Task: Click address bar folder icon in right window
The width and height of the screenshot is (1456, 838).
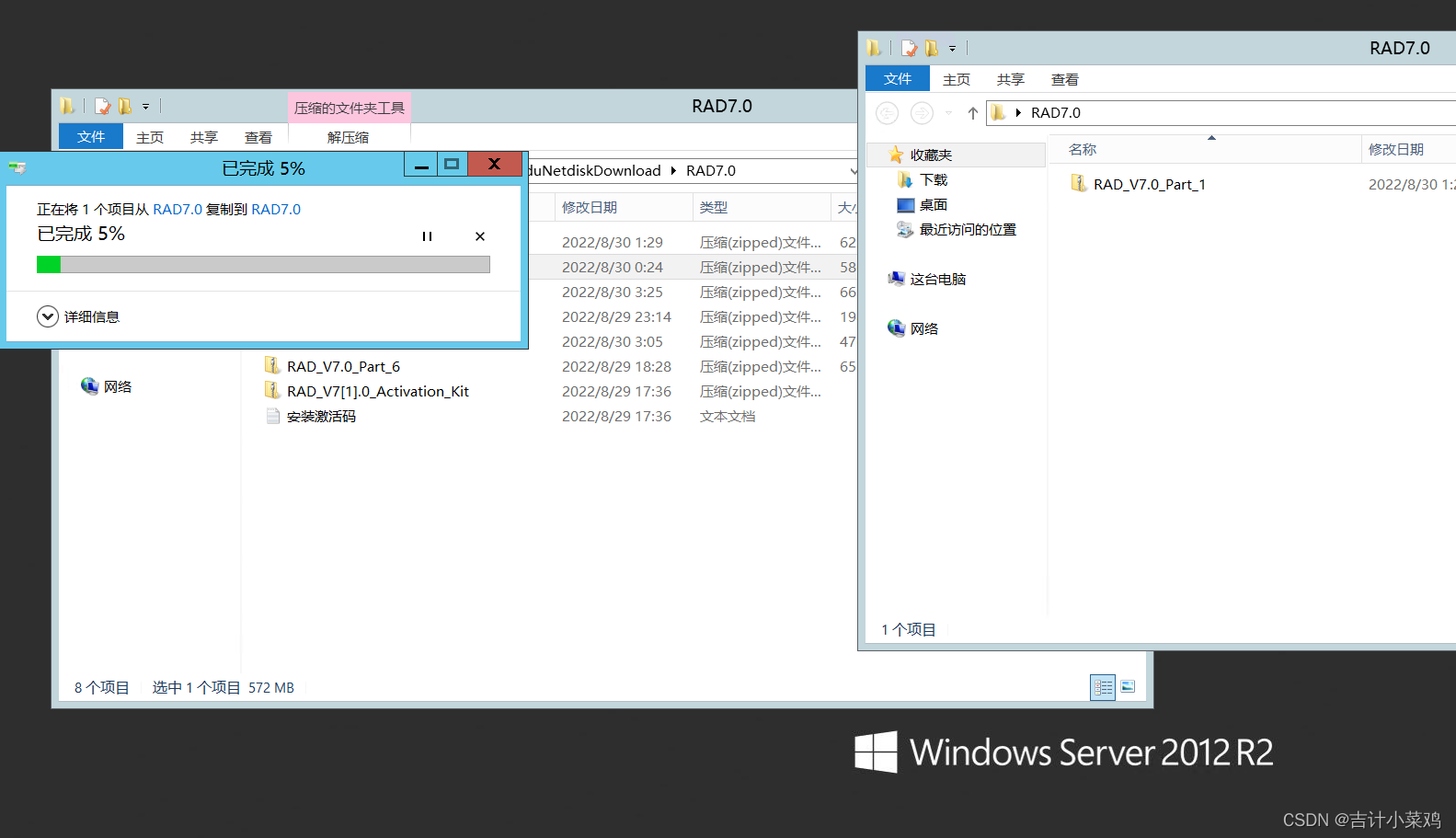Action: point(998,113)
